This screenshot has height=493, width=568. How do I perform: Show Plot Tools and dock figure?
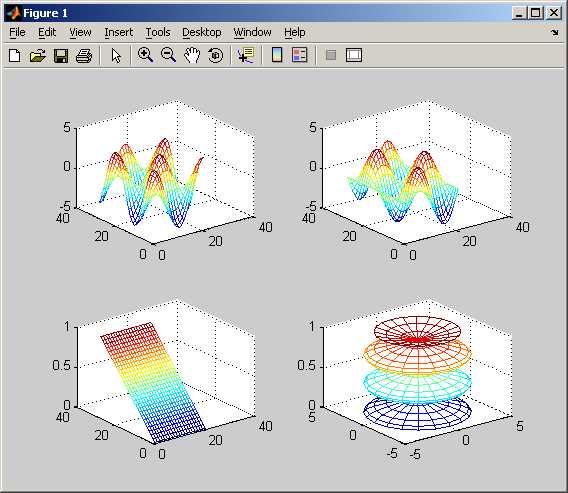click(354, 55)
